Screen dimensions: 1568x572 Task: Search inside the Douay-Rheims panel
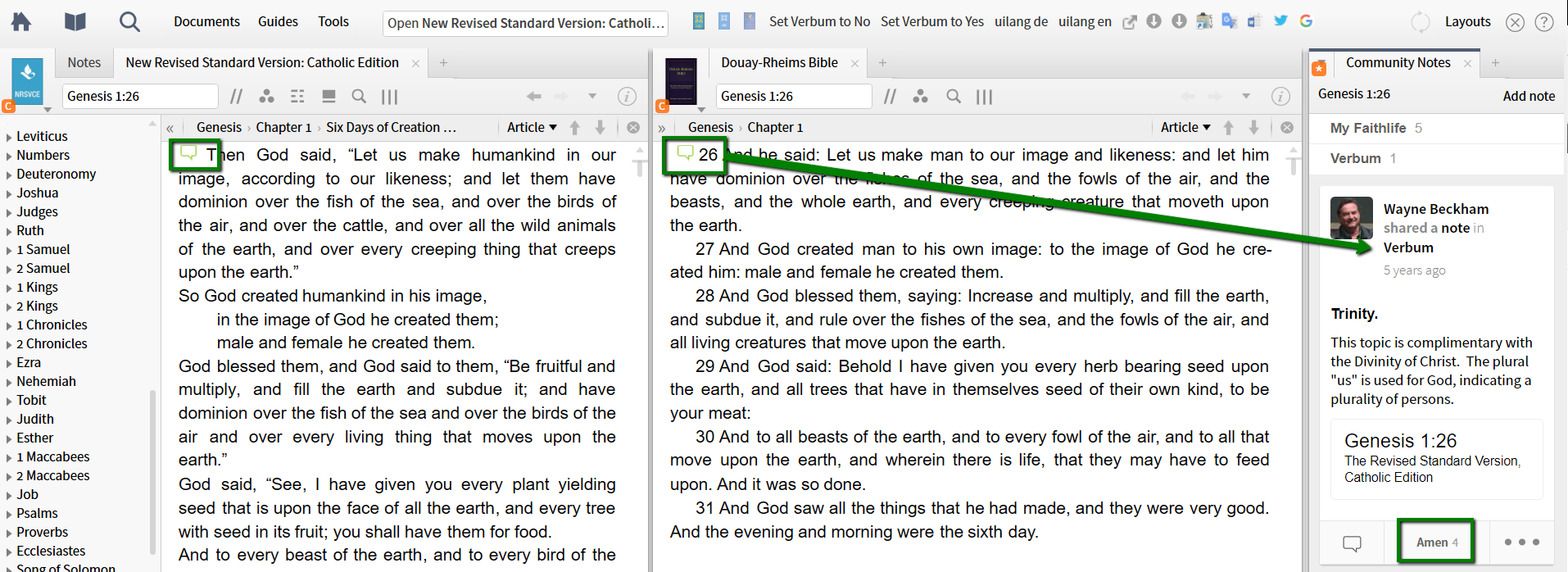pos(954,97)
